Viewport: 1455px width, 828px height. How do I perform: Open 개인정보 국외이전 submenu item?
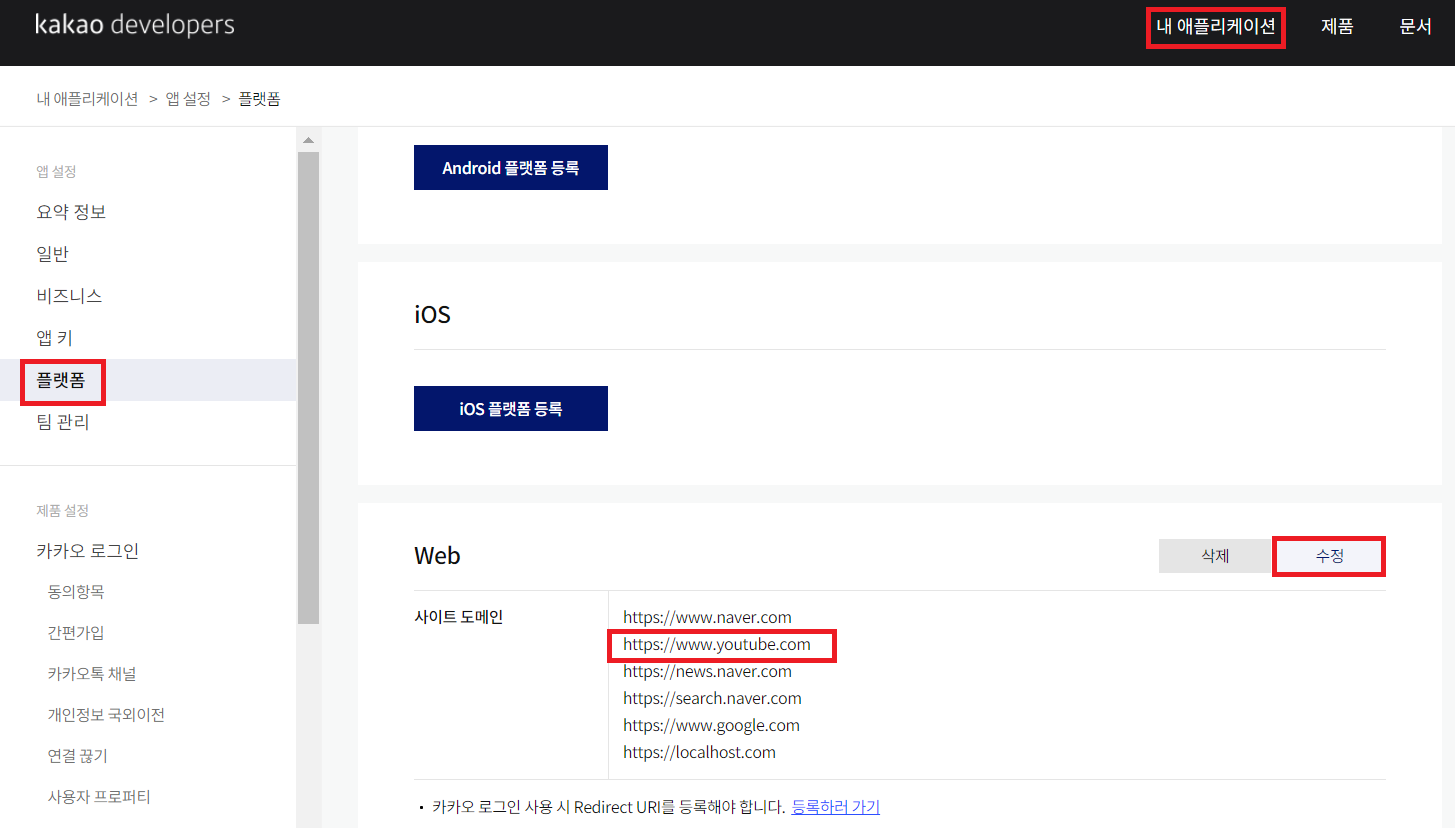point(106,715)
